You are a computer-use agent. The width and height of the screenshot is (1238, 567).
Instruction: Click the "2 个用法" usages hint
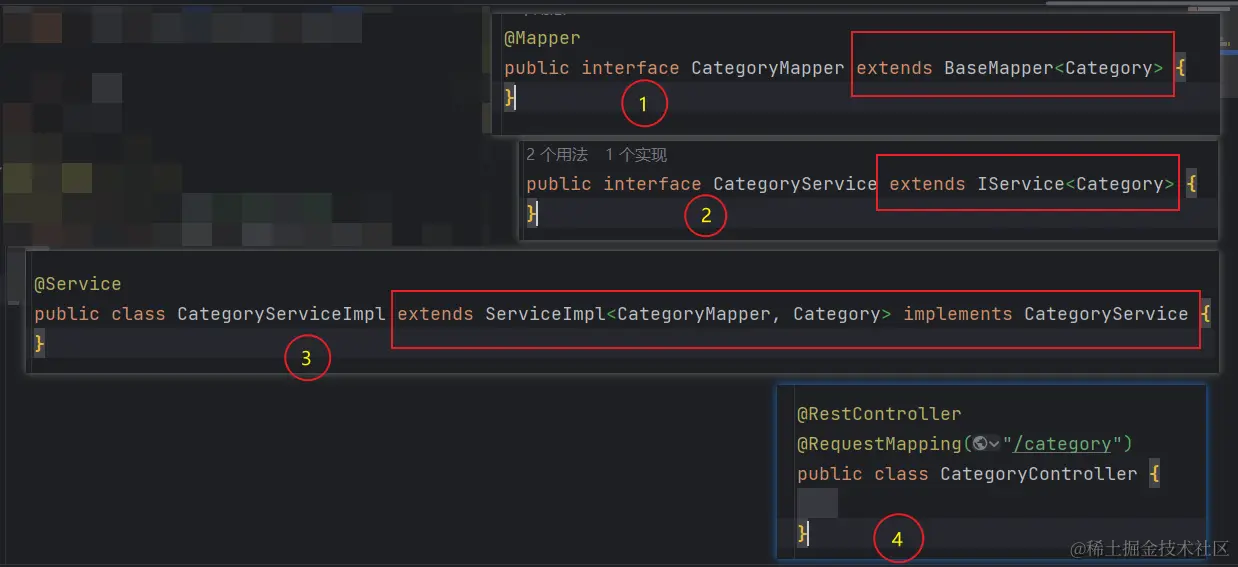(x=557, y=155)
